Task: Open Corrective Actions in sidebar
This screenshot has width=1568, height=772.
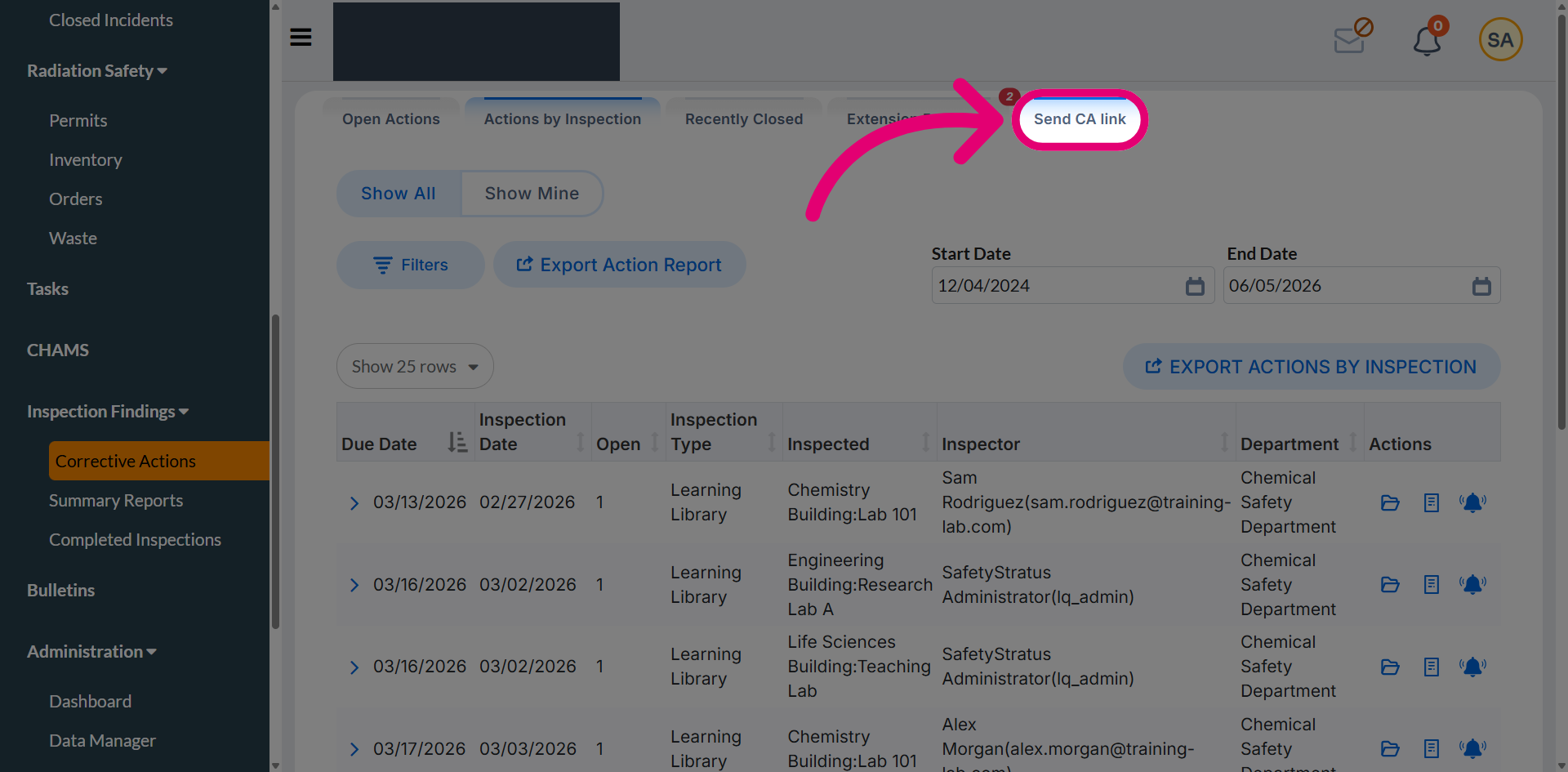Action: tap(159, 461)
